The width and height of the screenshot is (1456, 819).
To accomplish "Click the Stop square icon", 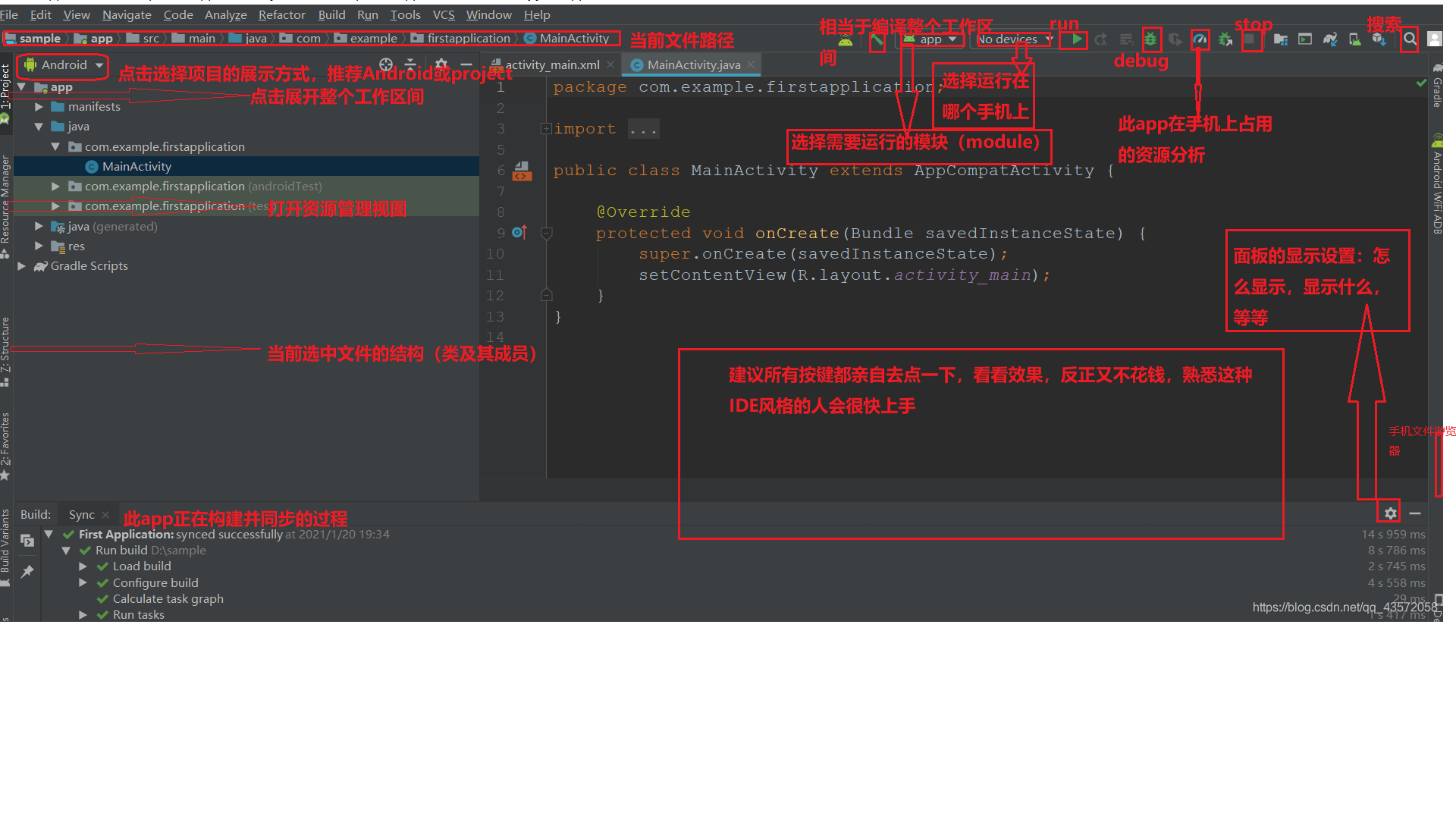I will pos(1250,39).
